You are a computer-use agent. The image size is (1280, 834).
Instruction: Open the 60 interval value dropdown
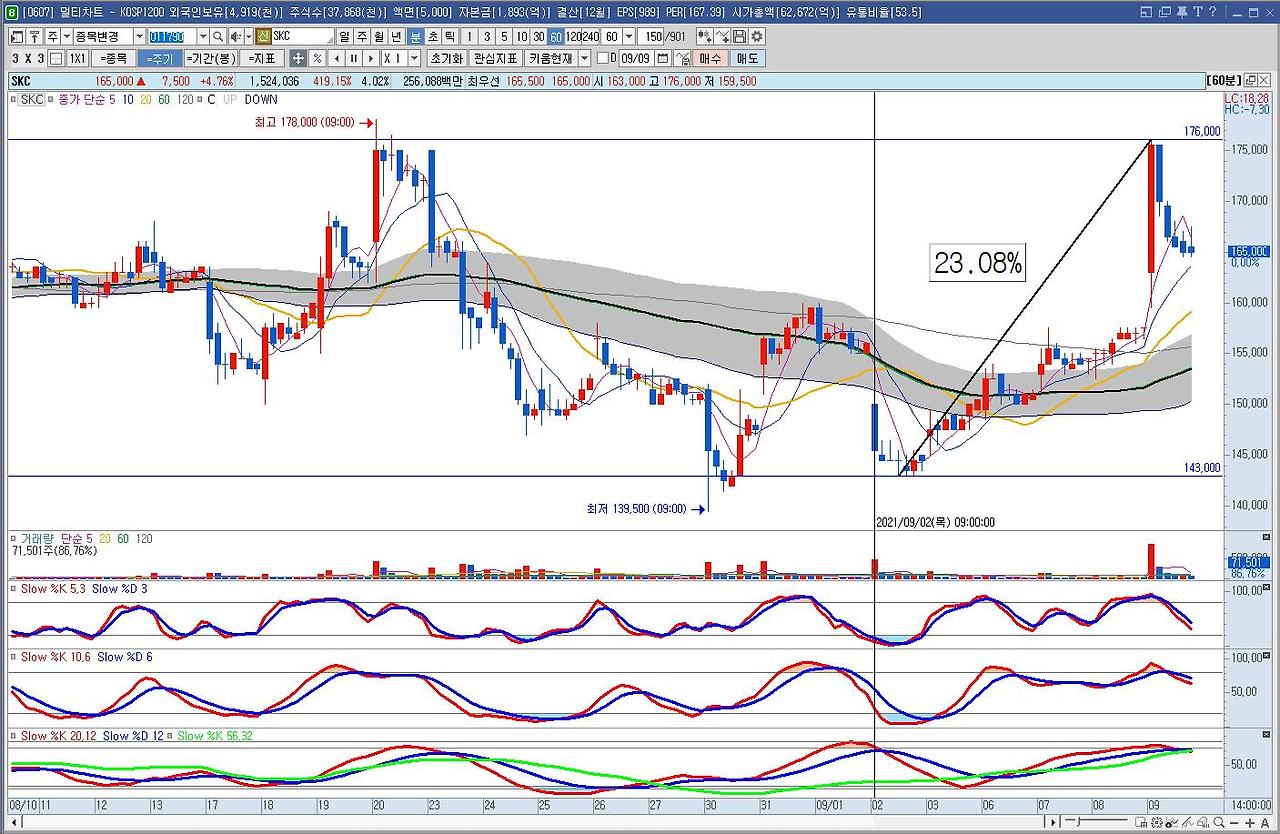(x=628, y=36)
